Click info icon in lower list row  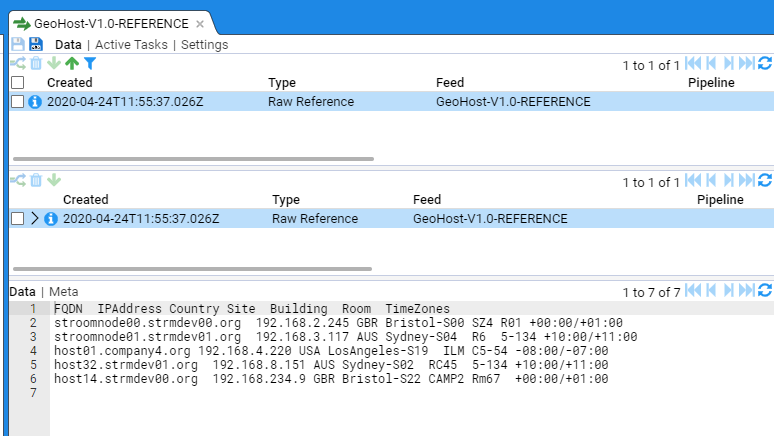[x=51, y=219]
